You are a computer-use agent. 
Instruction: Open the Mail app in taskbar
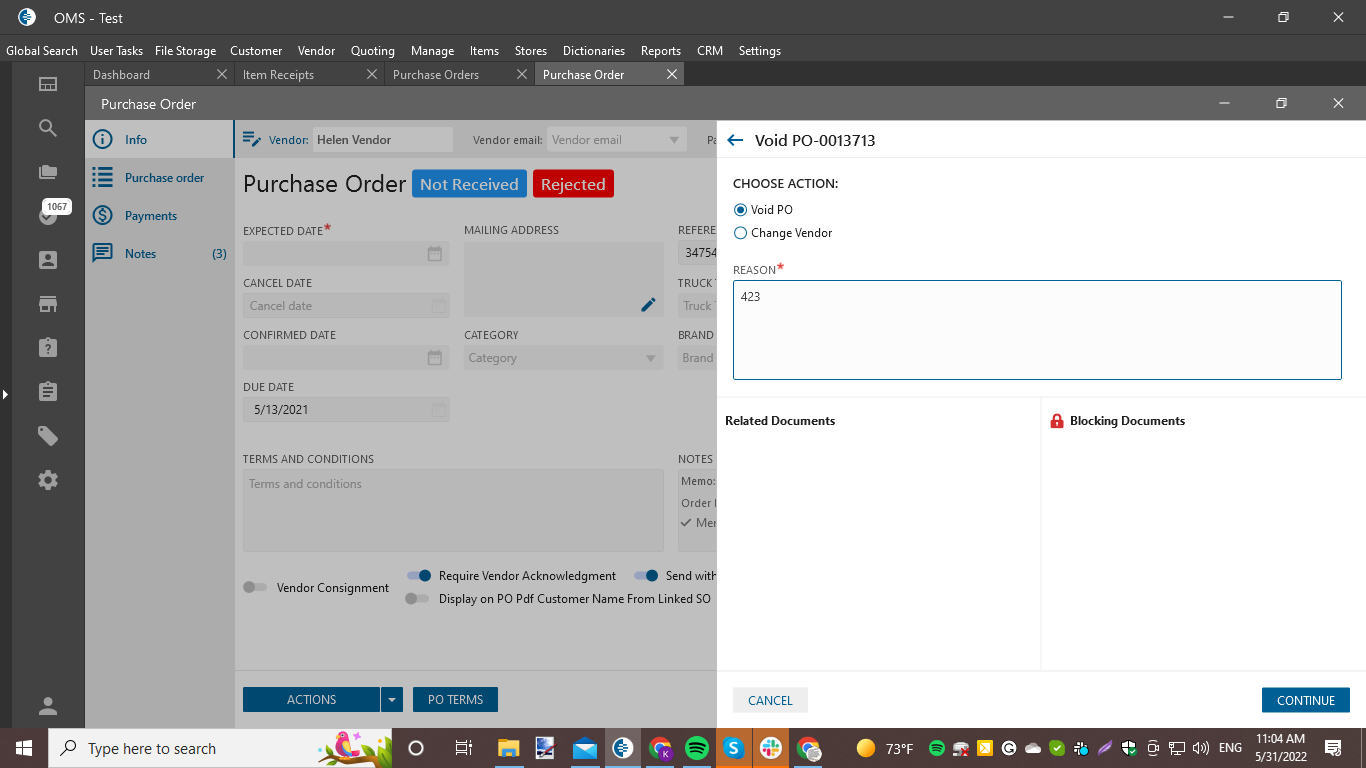585,748
